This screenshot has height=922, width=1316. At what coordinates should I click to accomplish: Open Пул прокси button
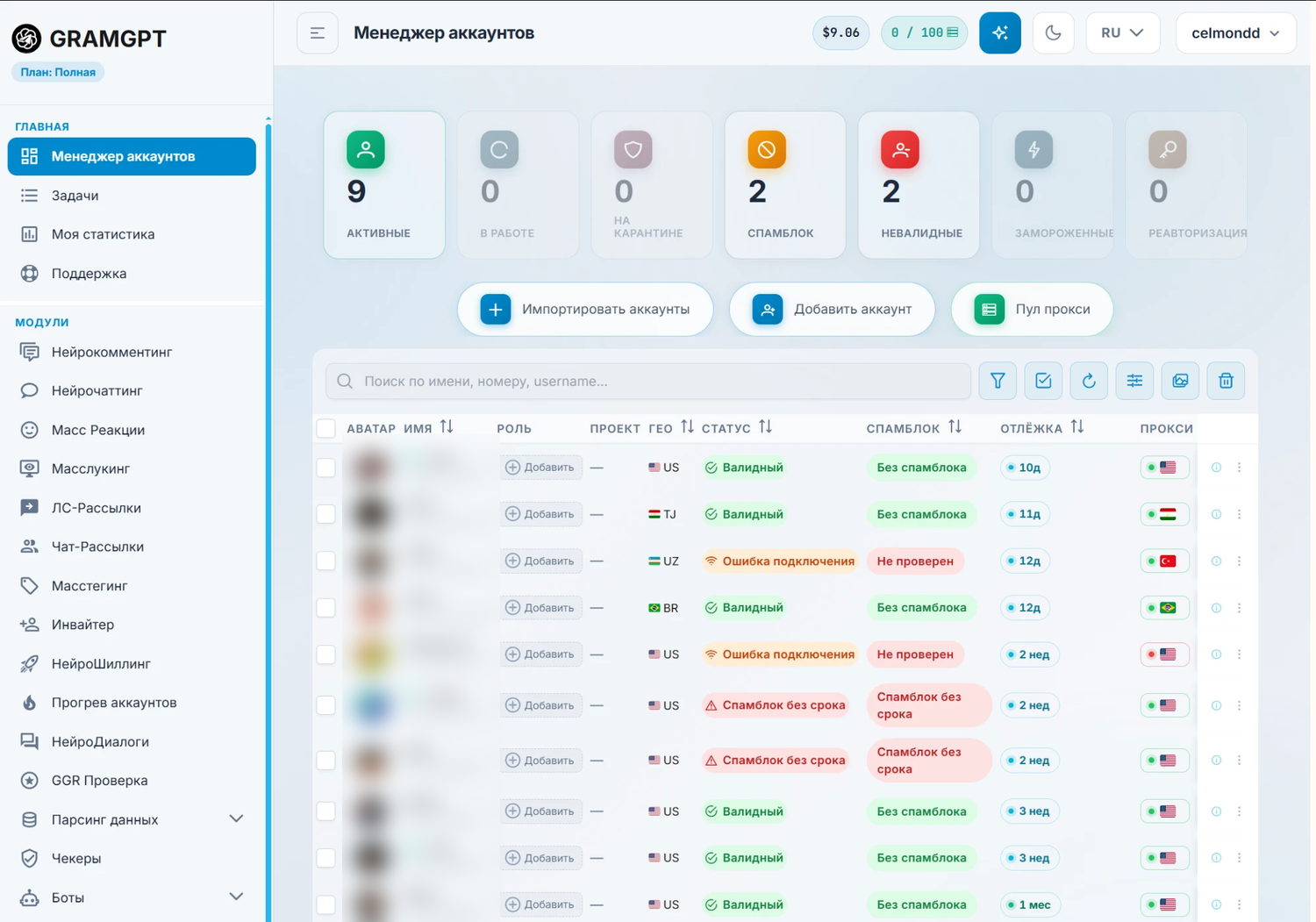tap(1032, 310)
